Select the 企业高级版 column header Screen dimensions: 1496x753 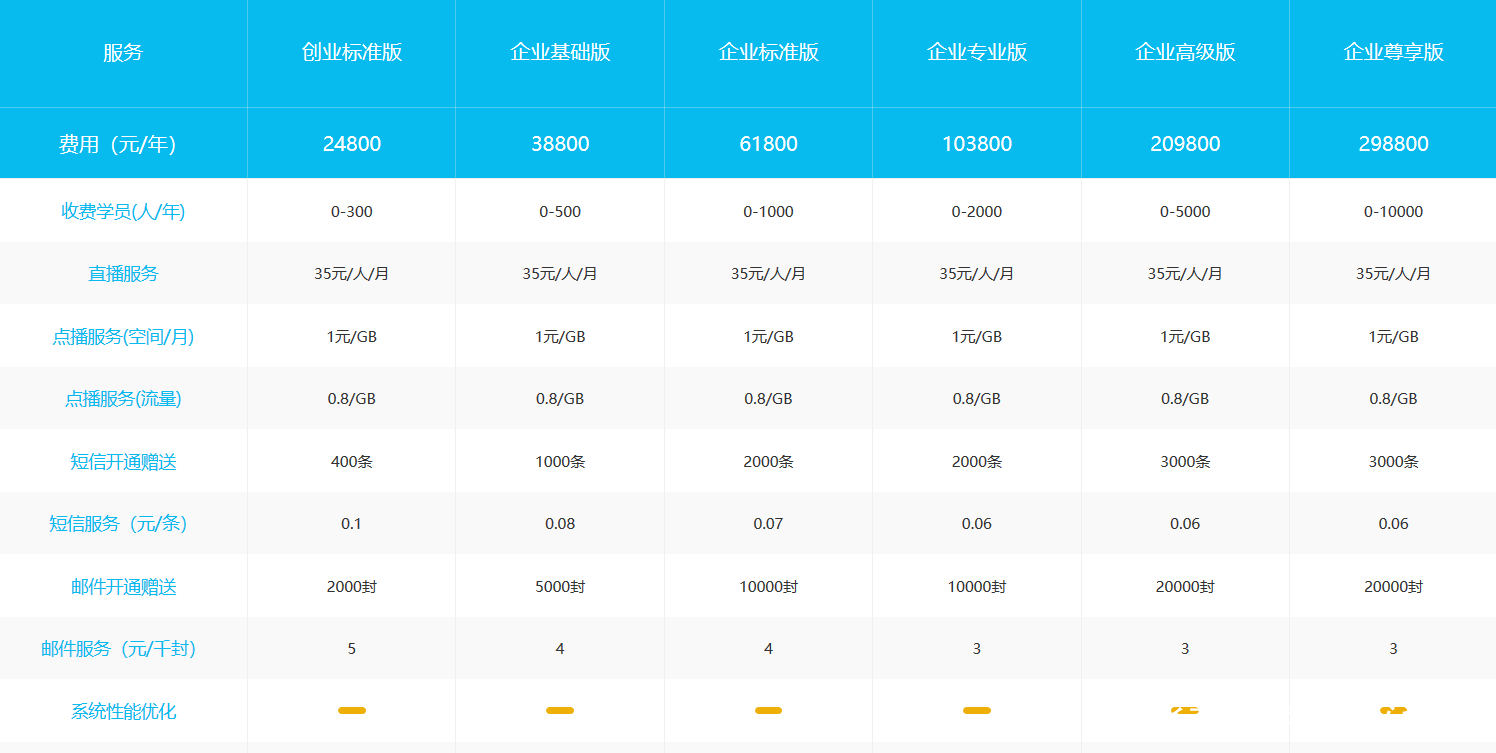click(1185, 53)
